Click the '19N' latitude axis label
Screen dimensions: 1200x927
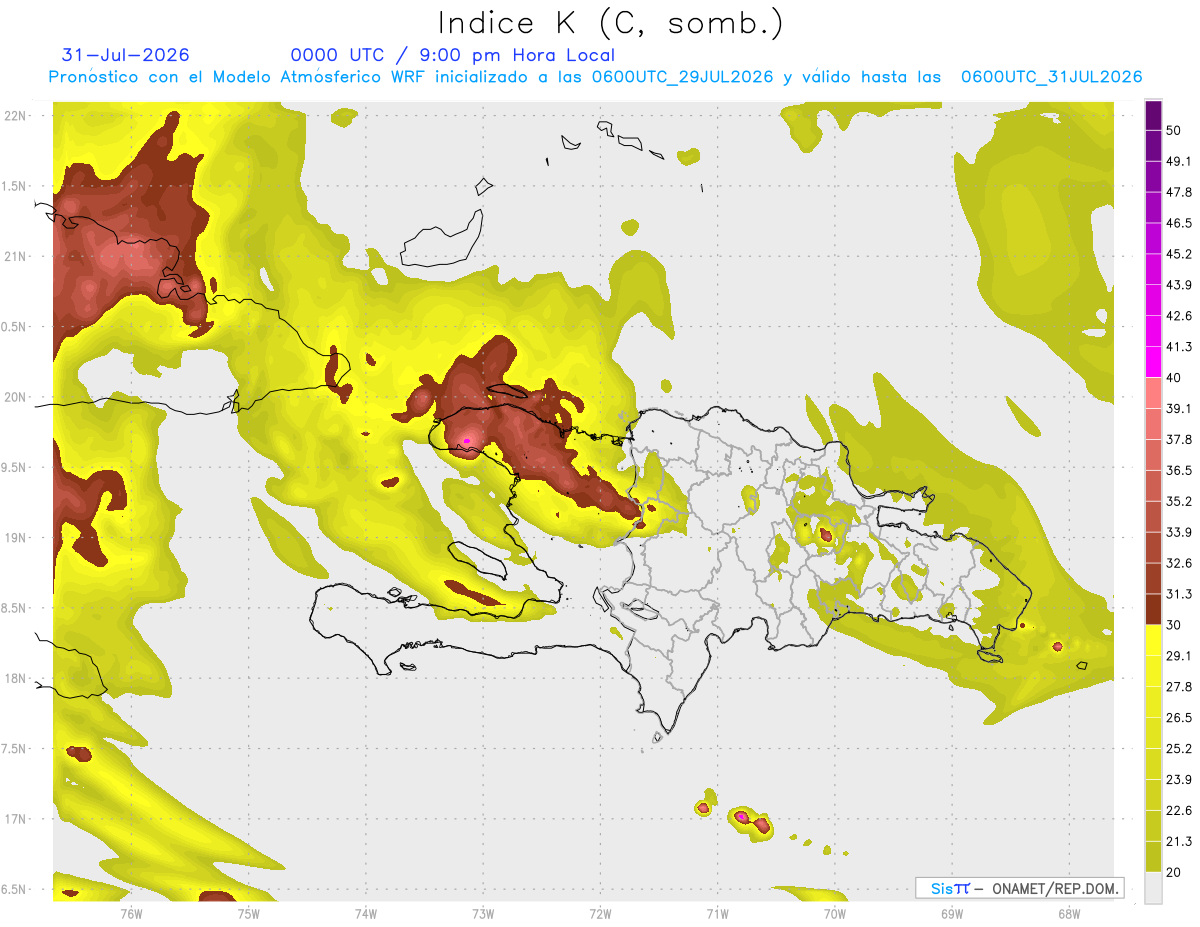(x=15, y=537)
